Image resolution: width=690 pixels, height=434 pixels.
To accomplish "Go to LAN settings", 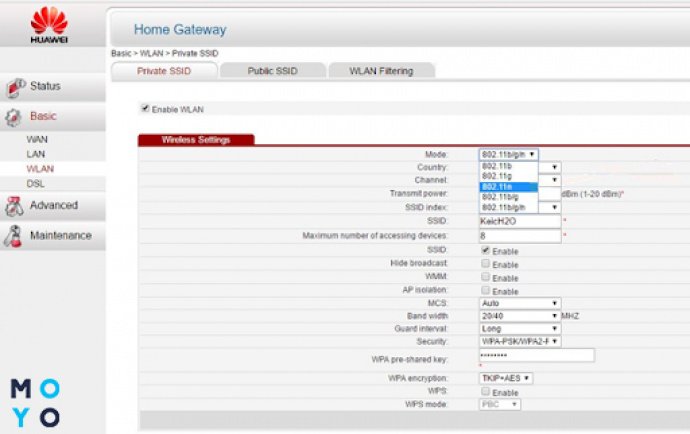I will 36,154.
